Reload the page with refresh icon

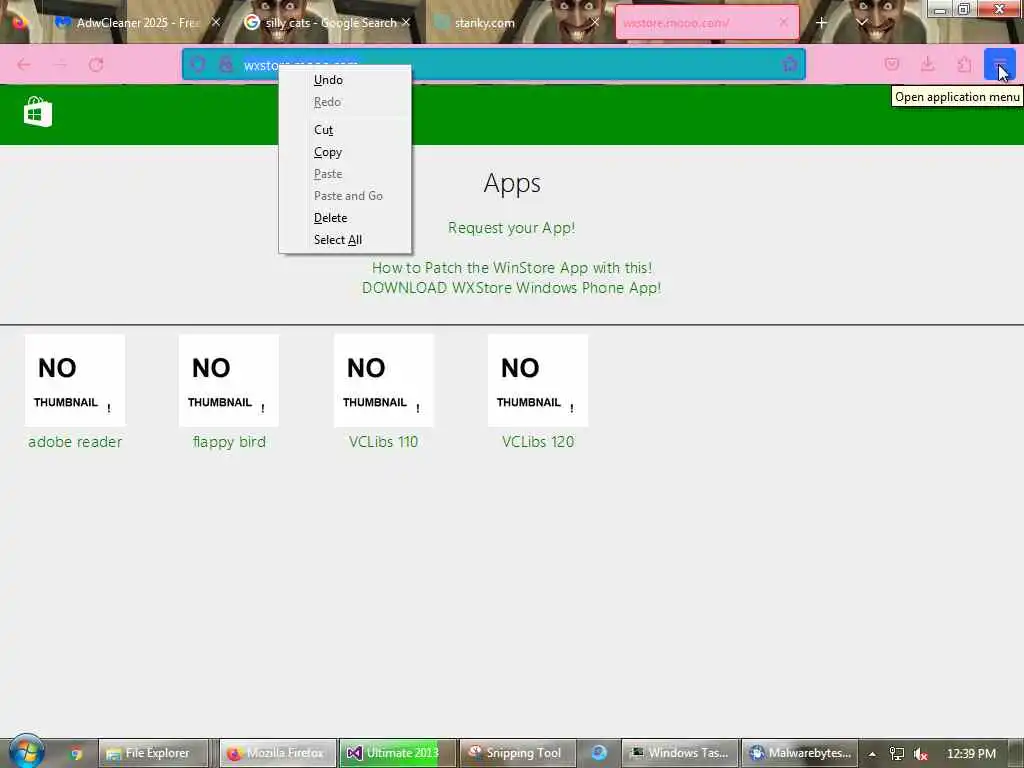pyautogui.click(x=97, y=65)
